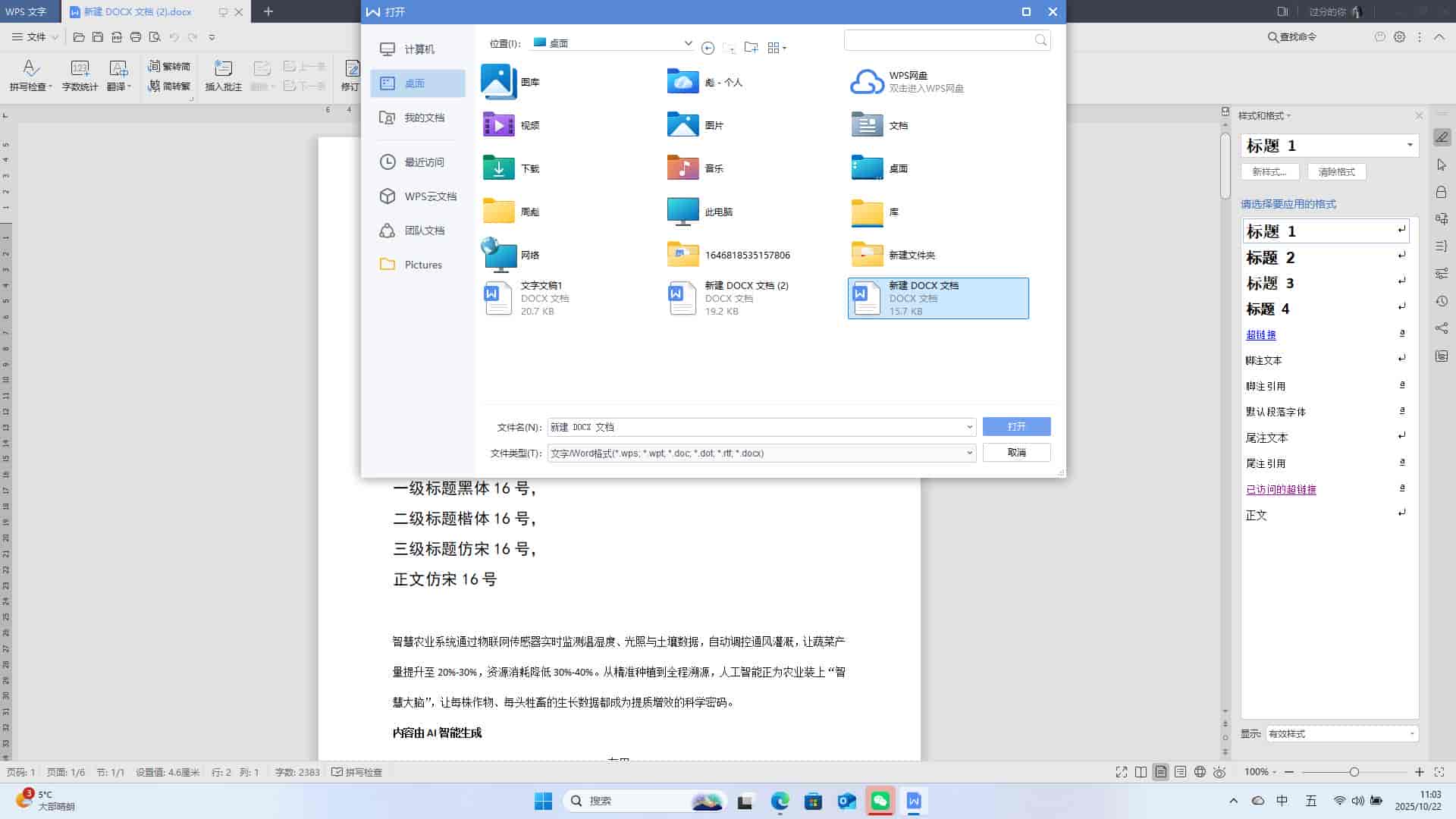
Task: Open the 字数统计 word count tool
Action: click(x=80, y=76)
